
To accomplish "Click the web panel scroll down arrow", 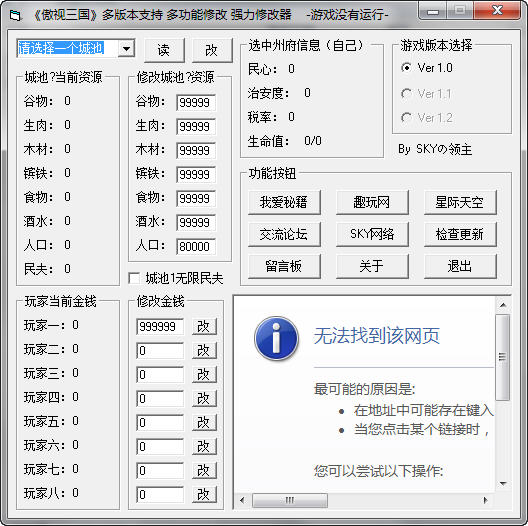I will pos(503,484).
